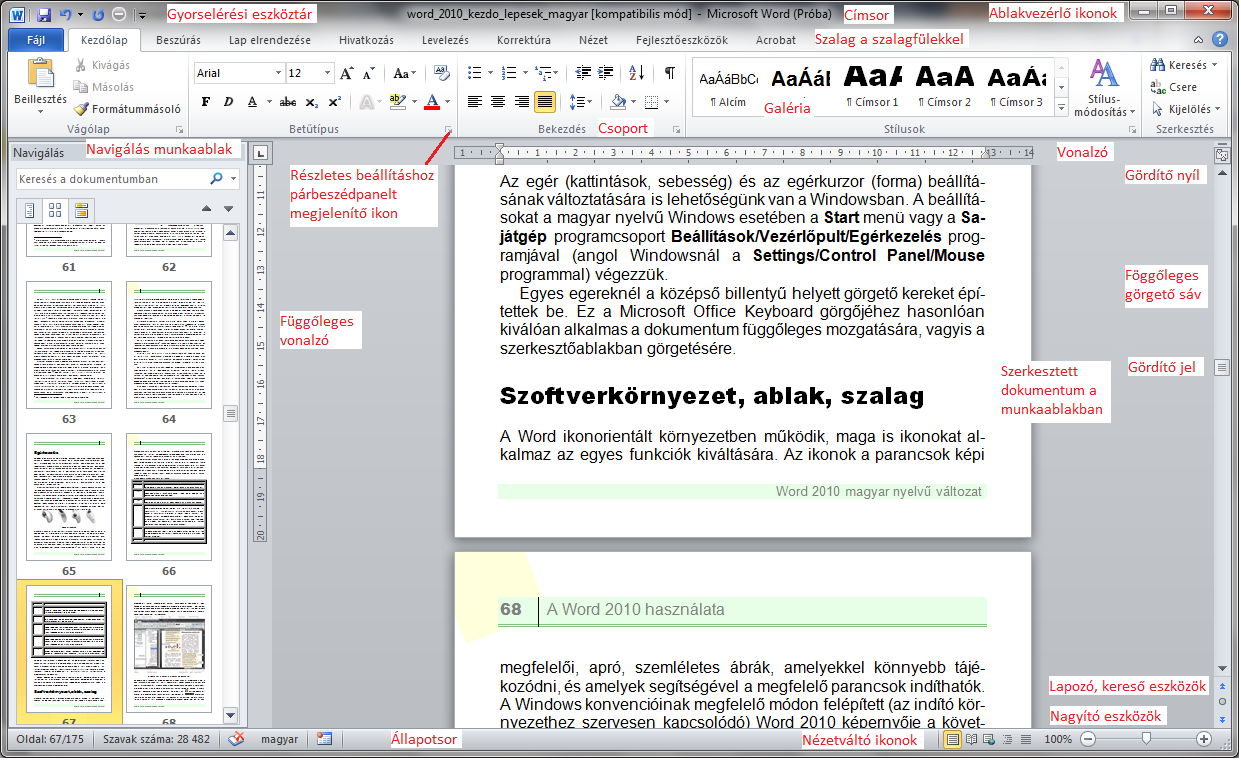Click the magyar language indicator
The height and width of the screenshot is (760, 1241).
pos(279,739)
